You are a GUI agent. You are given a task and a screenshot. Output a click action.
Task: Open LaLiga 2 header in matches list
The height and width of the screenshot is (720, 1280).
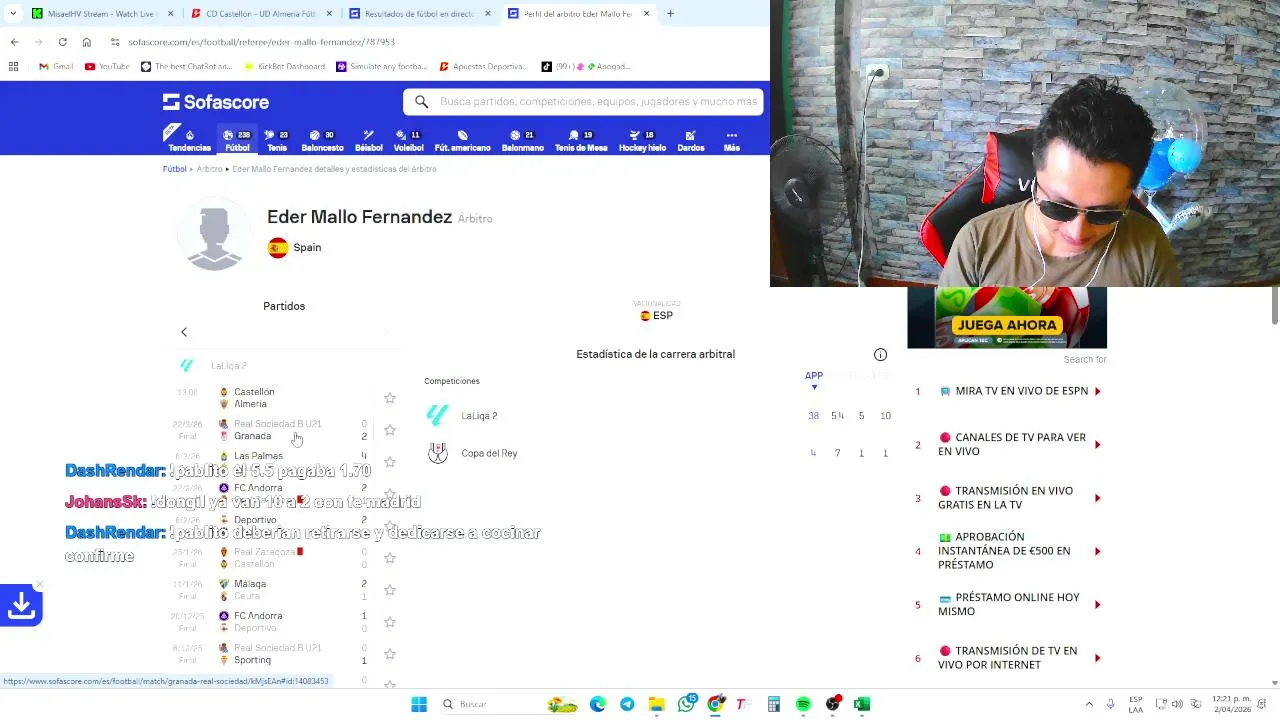tap(228, 366)
